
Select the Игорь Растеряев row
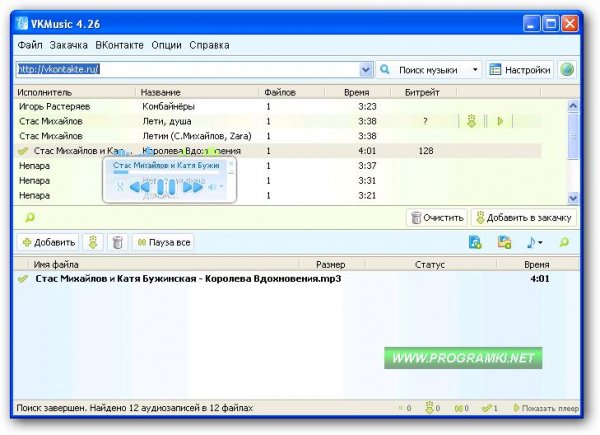(279, 106)
